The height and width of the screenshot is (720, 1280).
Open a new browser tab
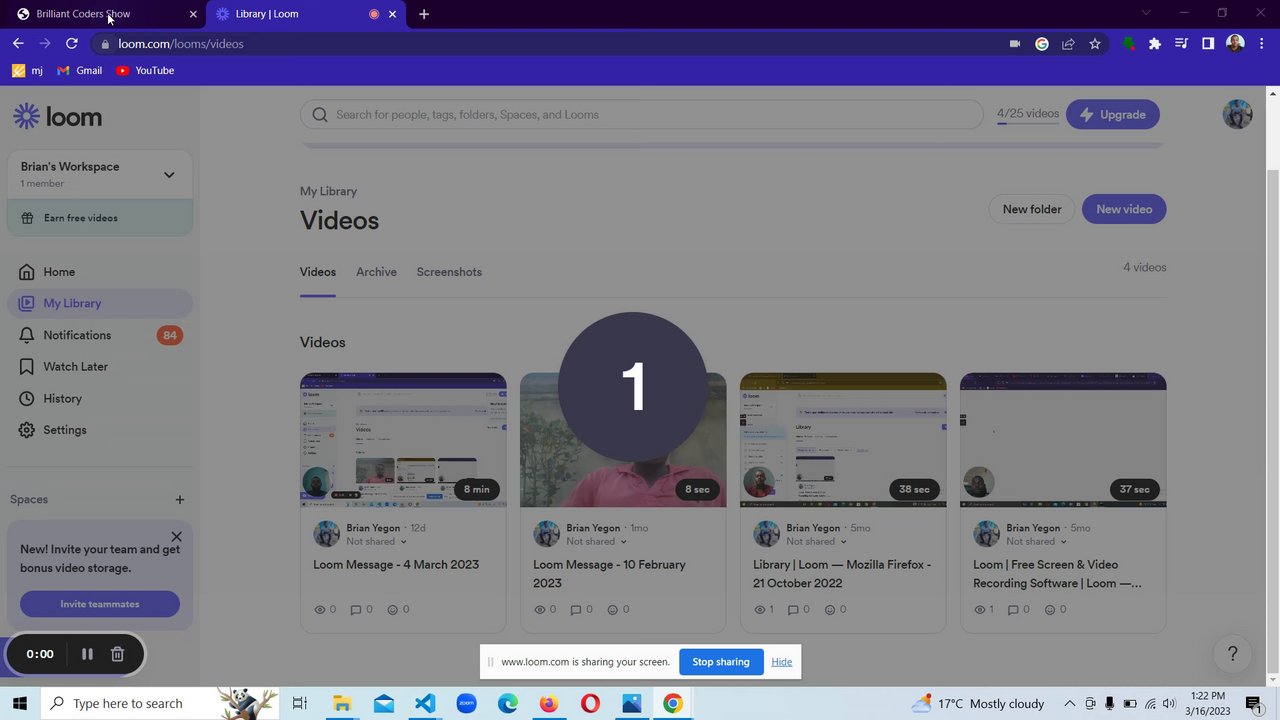tap(424, 14)
